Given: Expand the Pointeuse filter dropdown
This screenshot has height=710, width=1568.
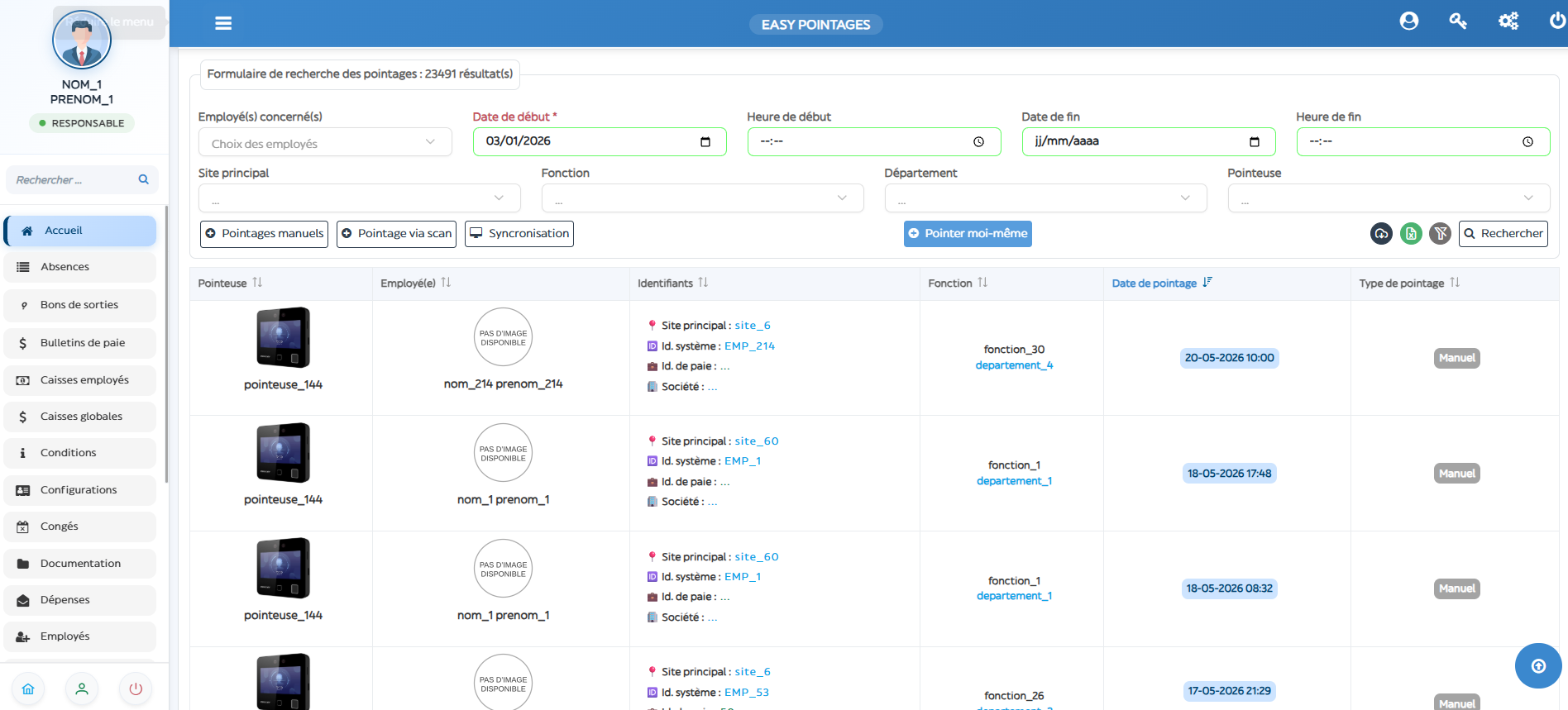Looking at the screenshot, I should pyautogui.click(x=1389, y=198).
